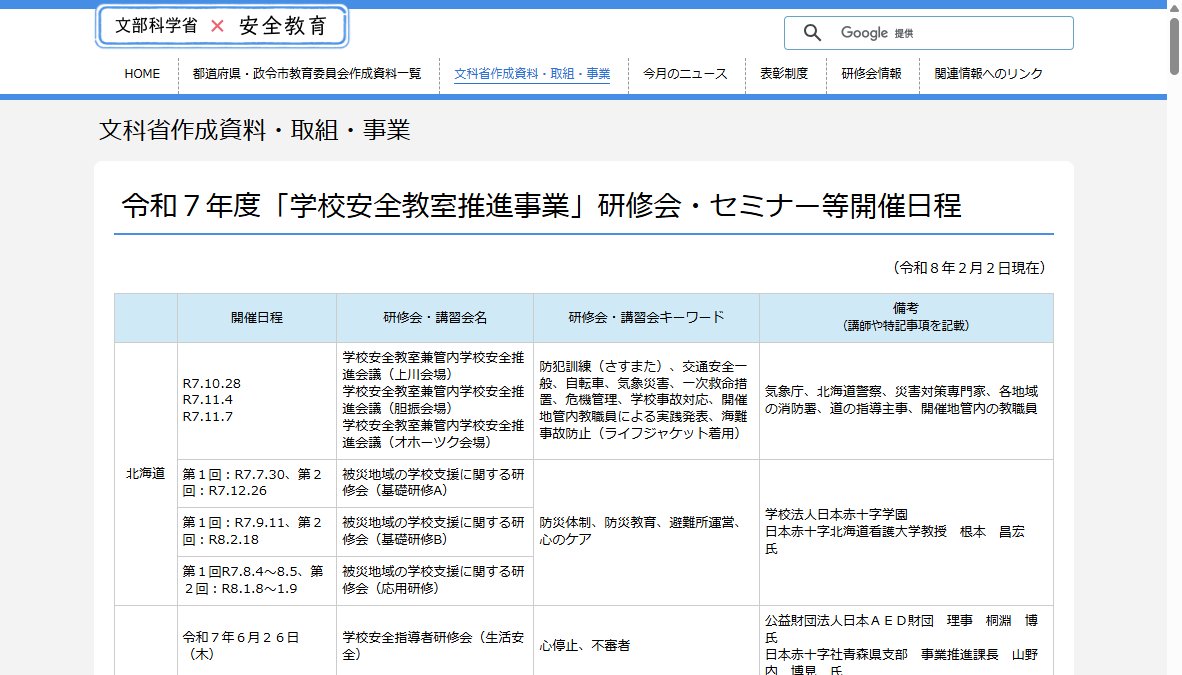
Task: Click the page vertical scrollbar thumb
Action: coord(1174,45)
